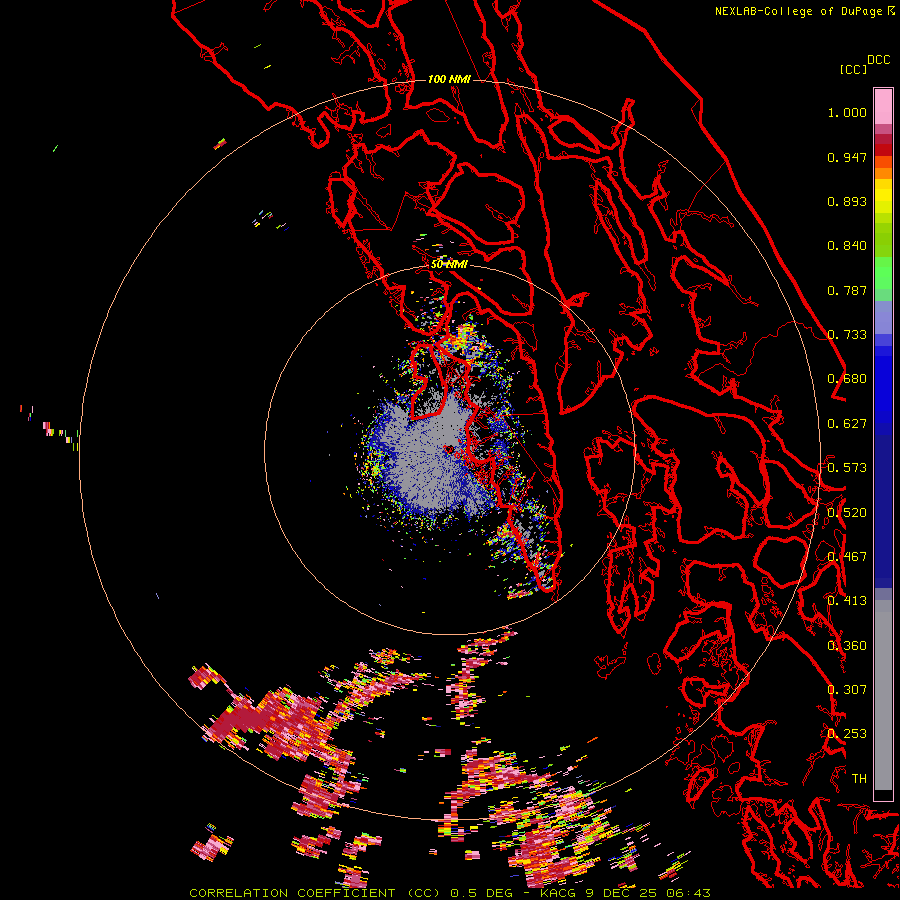This screenshot has width=900, height=900.
Task: Click the pink top segment of color bar
Action: [x=883, y=106]
